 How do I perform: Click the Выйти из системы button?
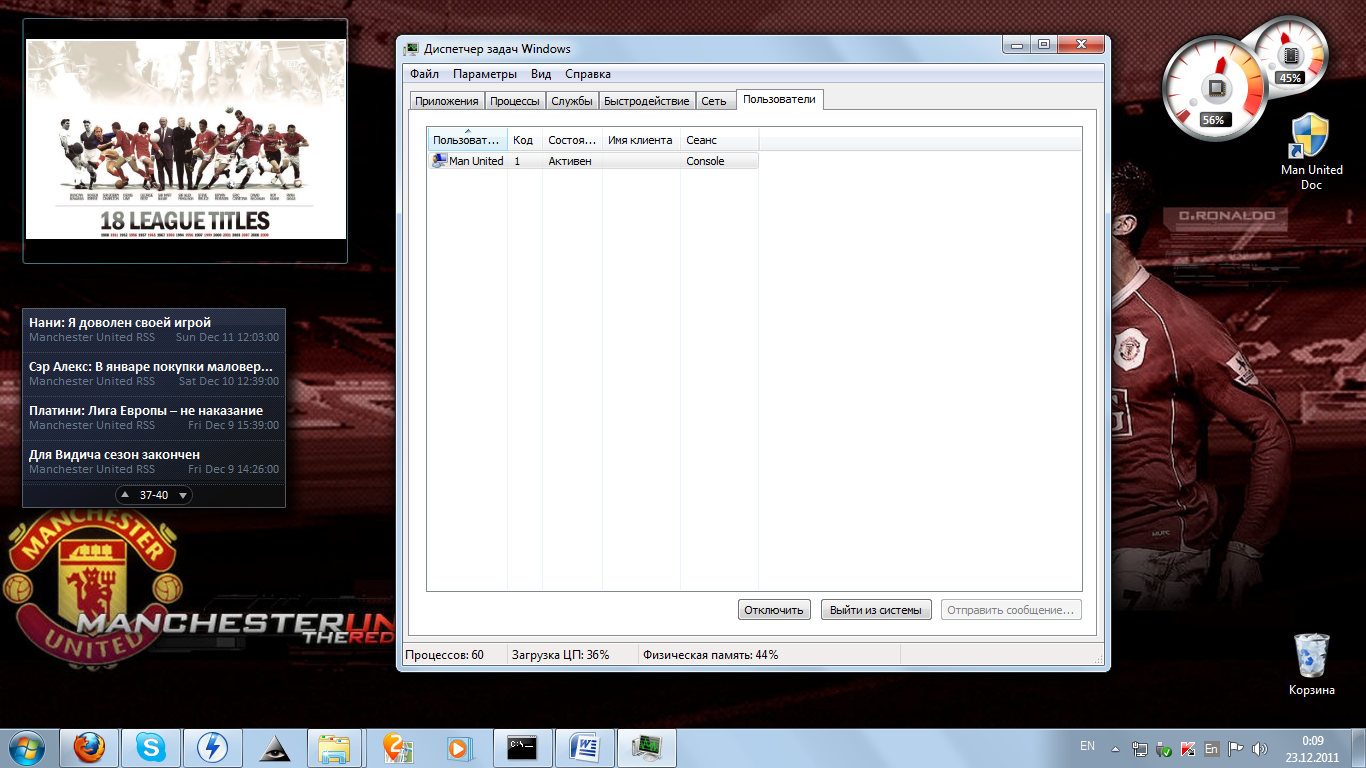[x=876, y=610]
